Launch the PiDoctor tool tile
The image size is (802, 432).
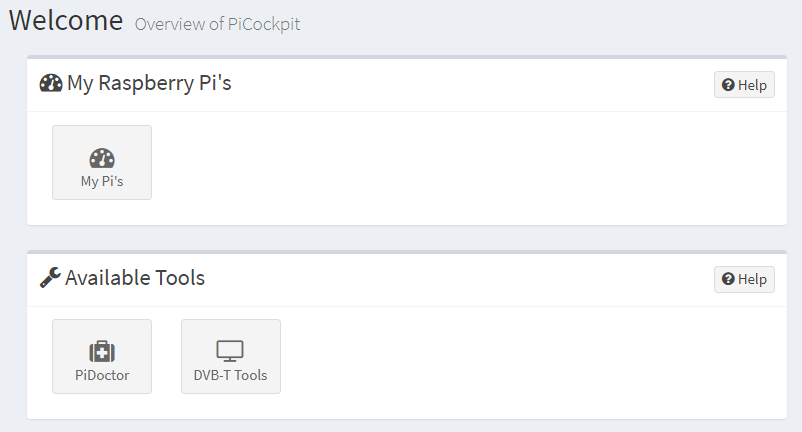click(x=102, y=357)
